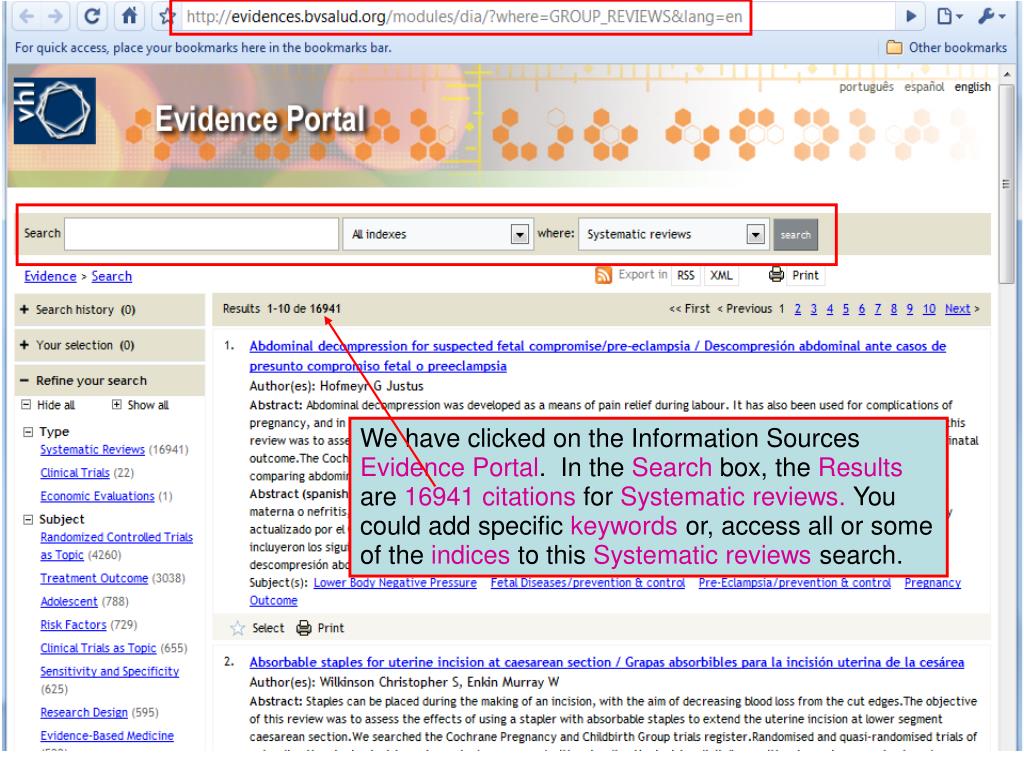Viewport: 1024px width, 768px height.
Task: Click the page vertical scrollbar thumb
Action: click(x=1006, y=185)
